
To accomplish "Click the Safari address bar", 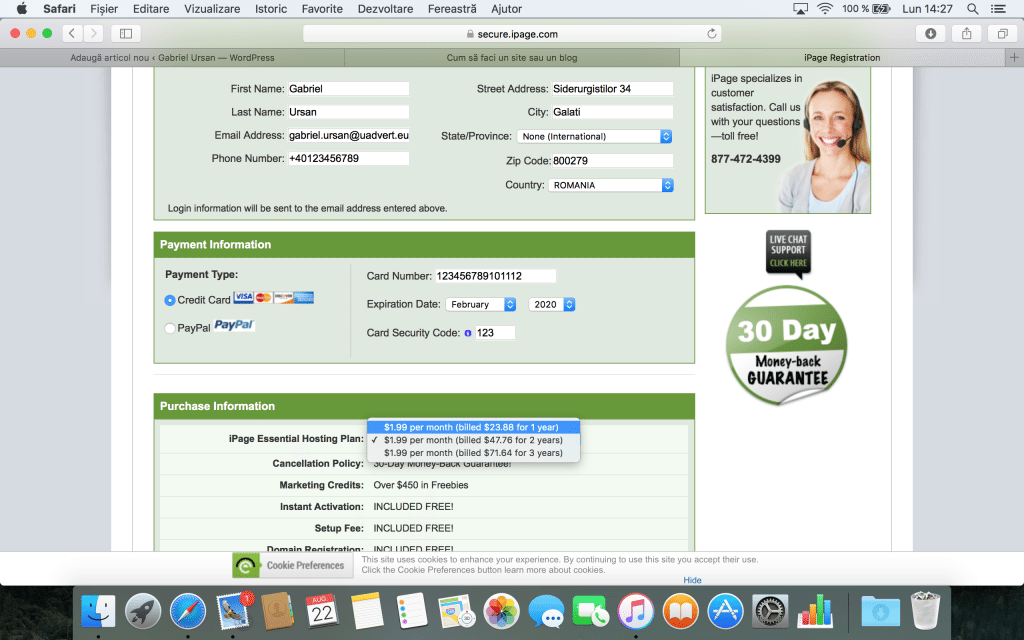I will point(512,34).
